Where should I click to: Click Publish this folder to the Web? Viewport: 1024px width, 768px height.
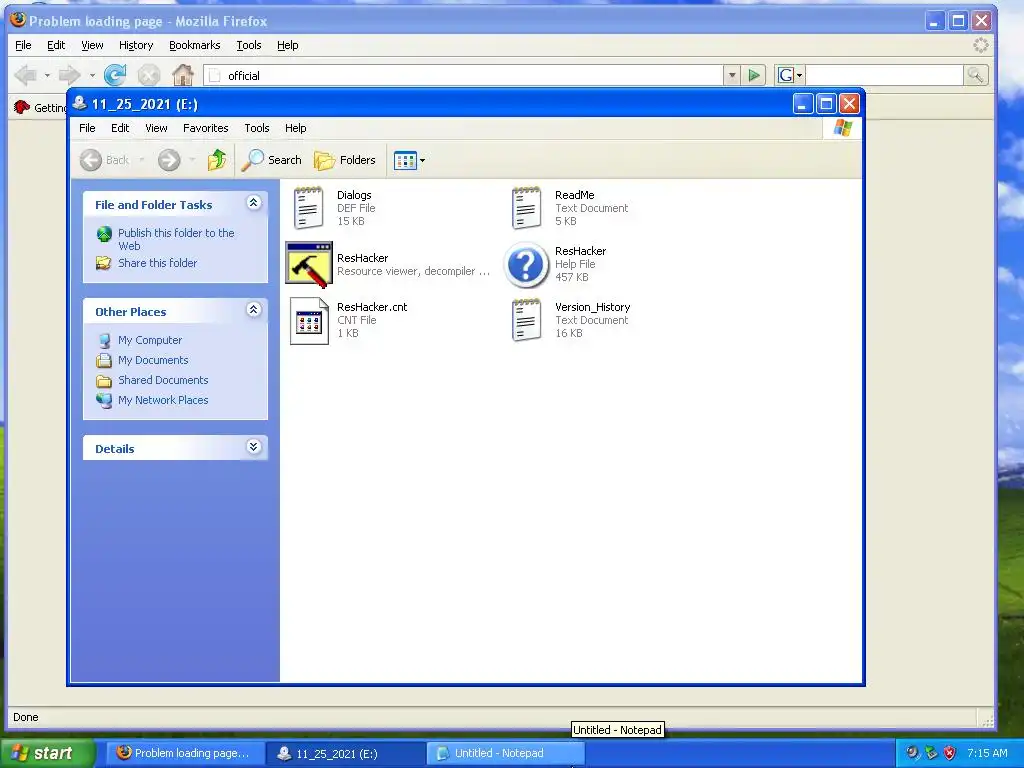(176, 239)
